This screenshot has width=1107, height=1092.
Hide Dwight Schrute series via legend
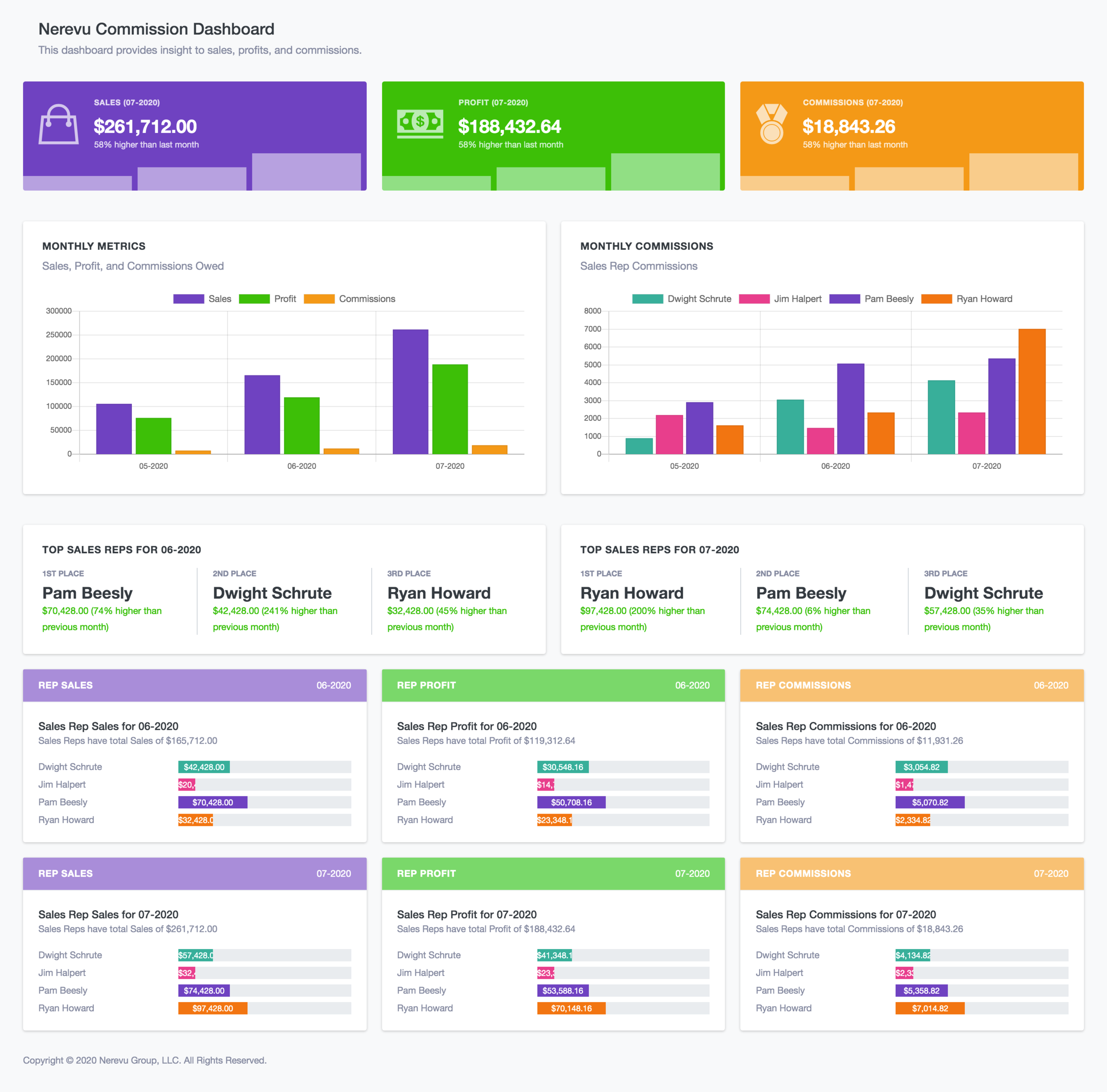tap(647, 299)
